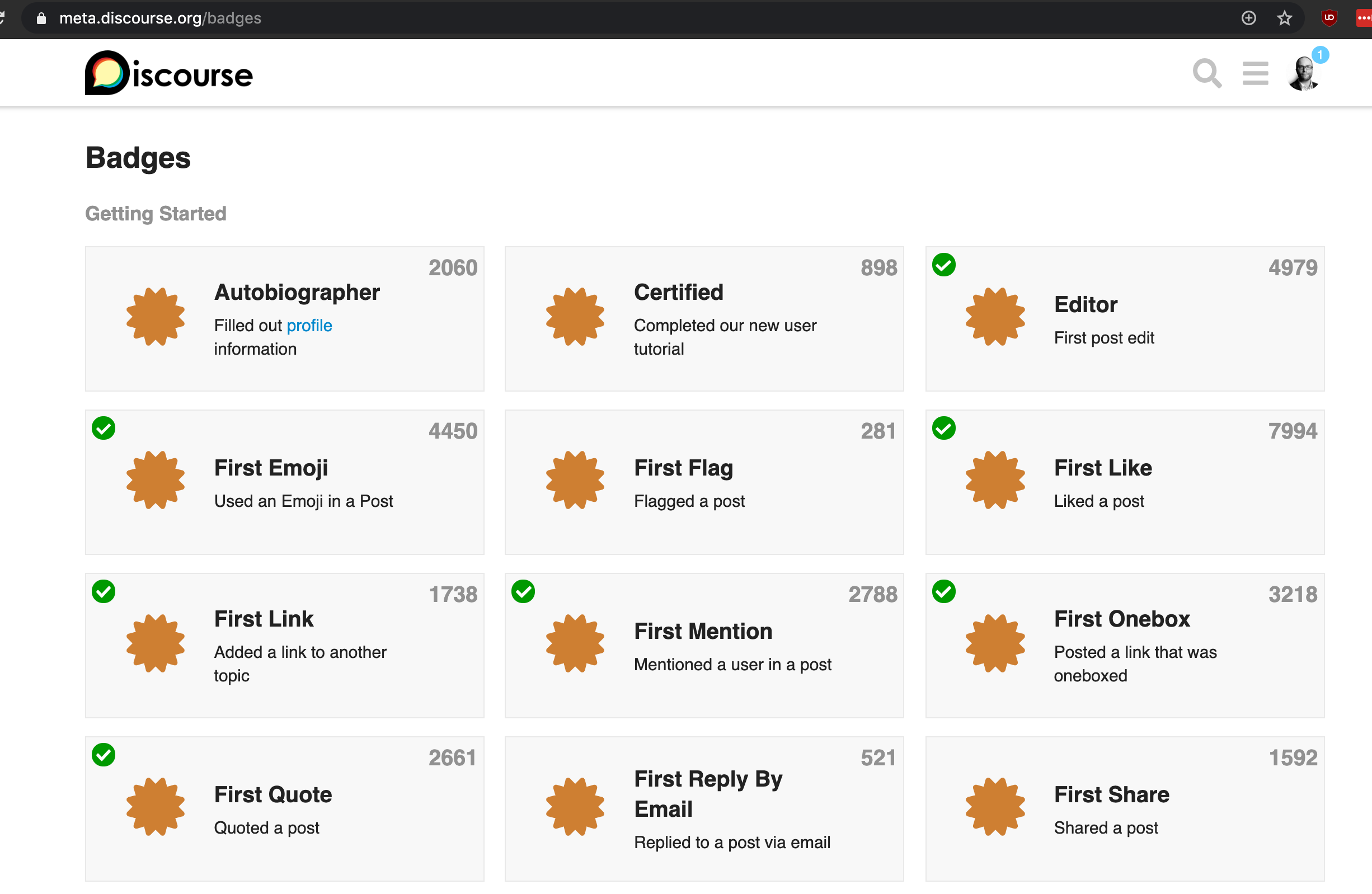Click the First Emoji badge icon
Screen dimensions: 1372x894
point(156,479)
